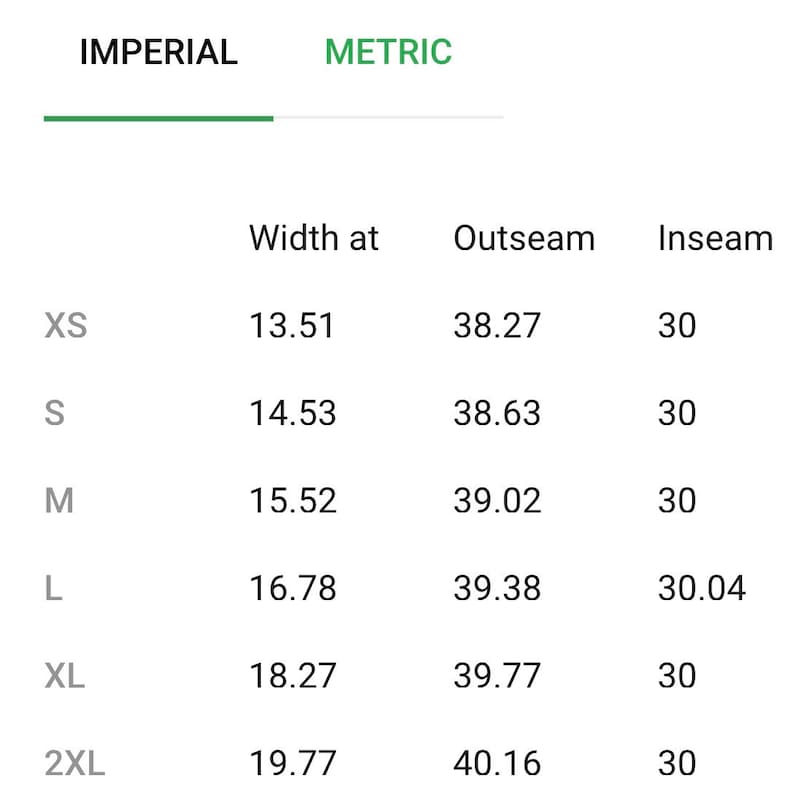The height and width of the screenshot is (808, 794).
Task: Select the L size row label
Action: (54, 588)
